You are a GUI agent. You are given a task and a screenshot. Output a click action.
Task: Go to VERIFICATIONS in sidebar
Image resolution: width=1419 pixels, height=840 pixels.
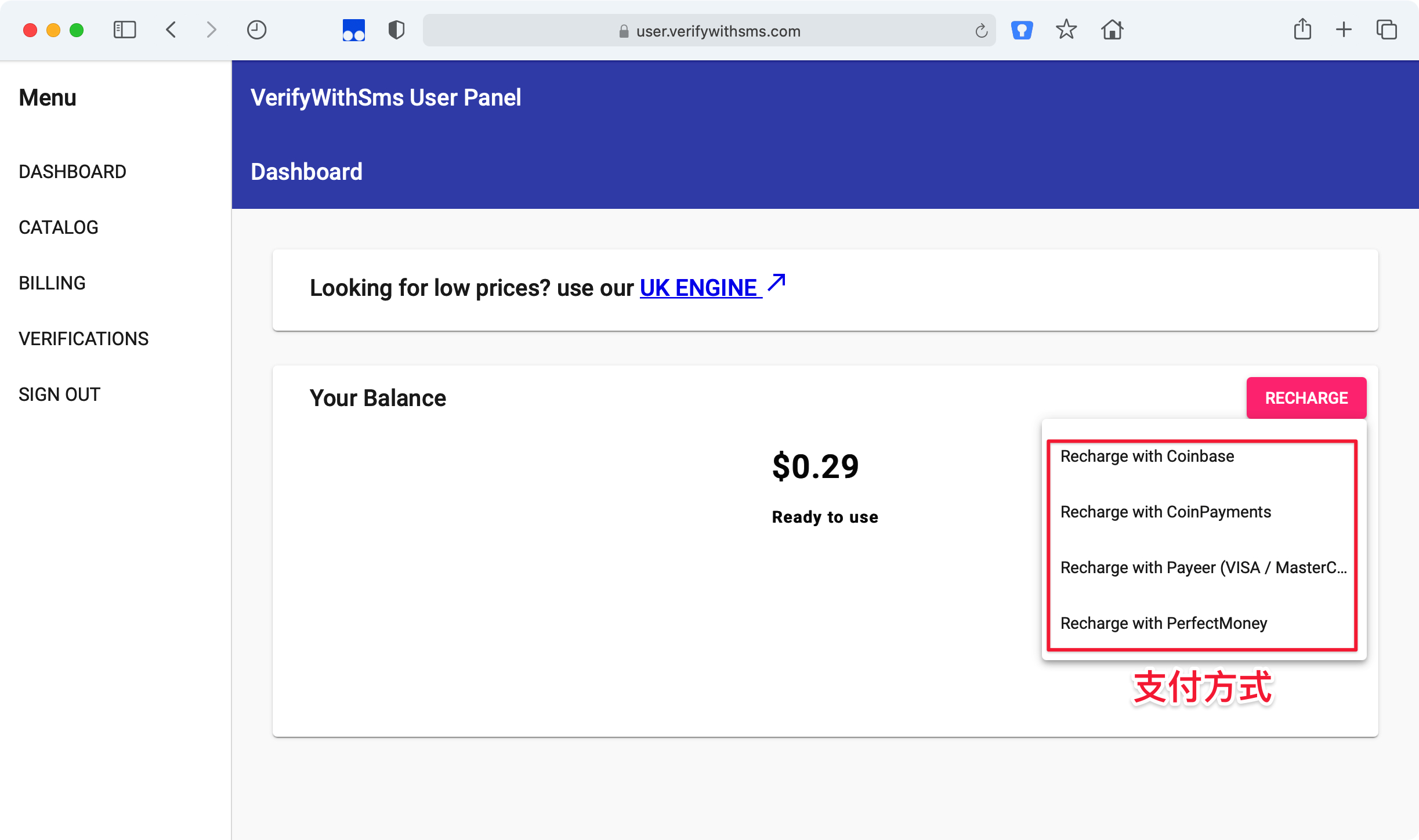pos(84,339)
